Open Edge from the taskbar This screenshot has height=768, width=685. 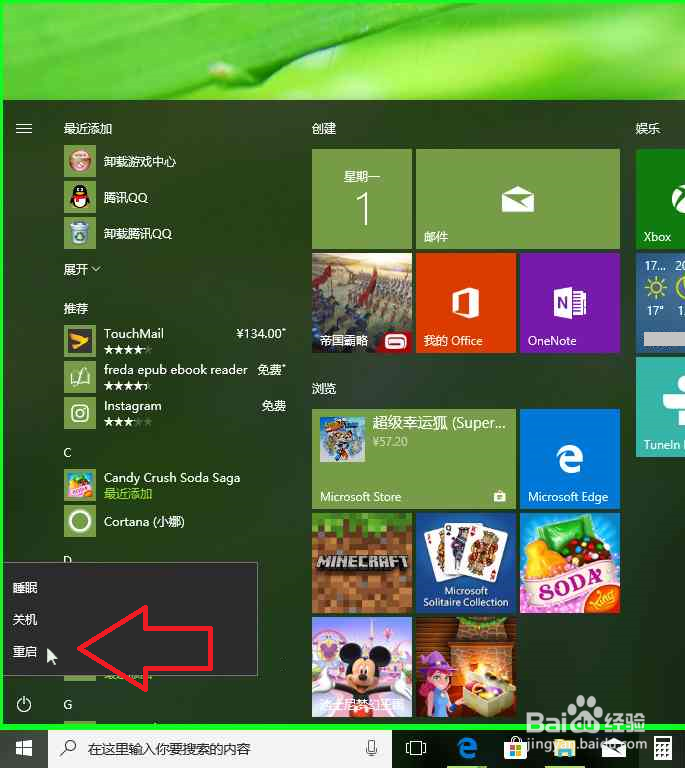(467, 748)
